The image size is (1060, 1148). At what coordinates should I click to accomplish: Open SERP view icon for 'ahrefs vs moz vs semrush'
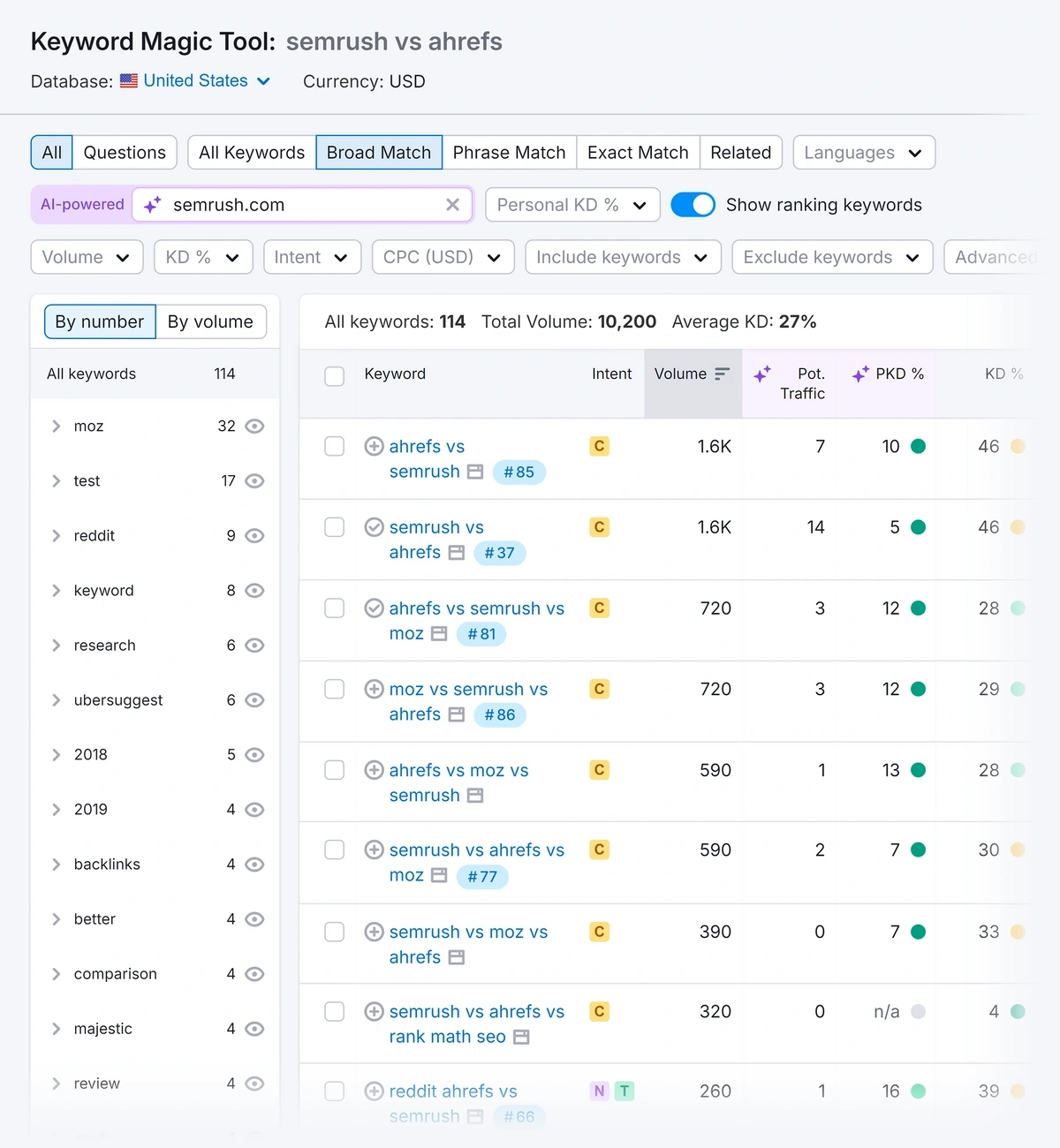coord(475,796)
